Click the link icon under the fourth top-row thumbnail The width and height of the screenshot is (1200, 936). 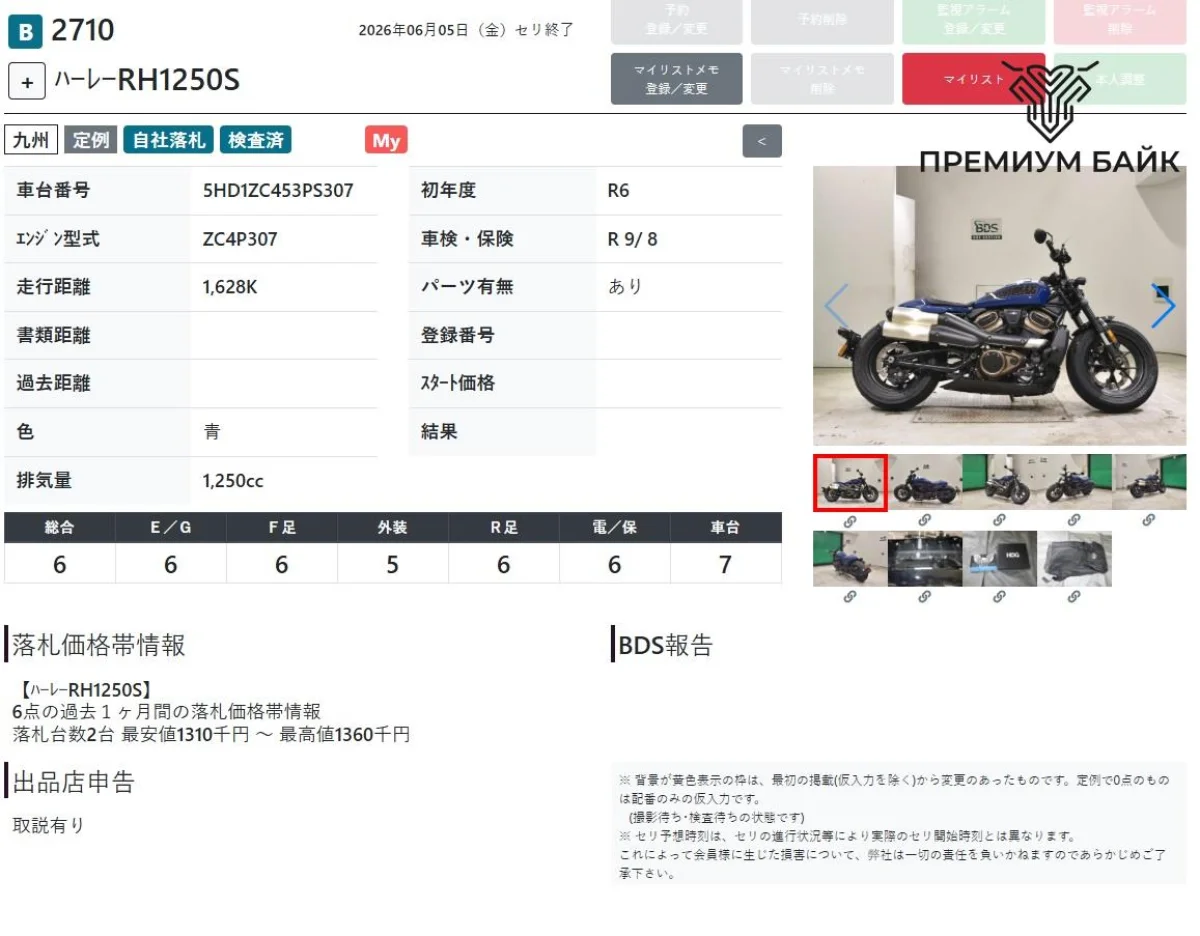coord(1074,521)
